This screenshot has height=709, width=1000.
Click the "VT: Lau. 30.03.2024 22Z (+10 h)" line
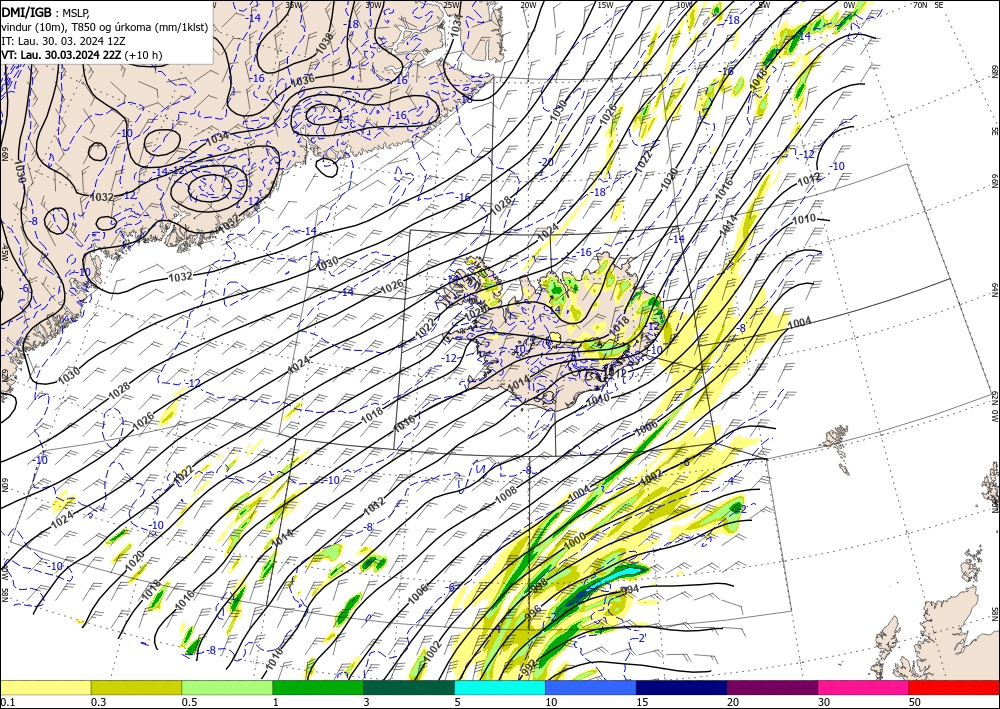82,55
